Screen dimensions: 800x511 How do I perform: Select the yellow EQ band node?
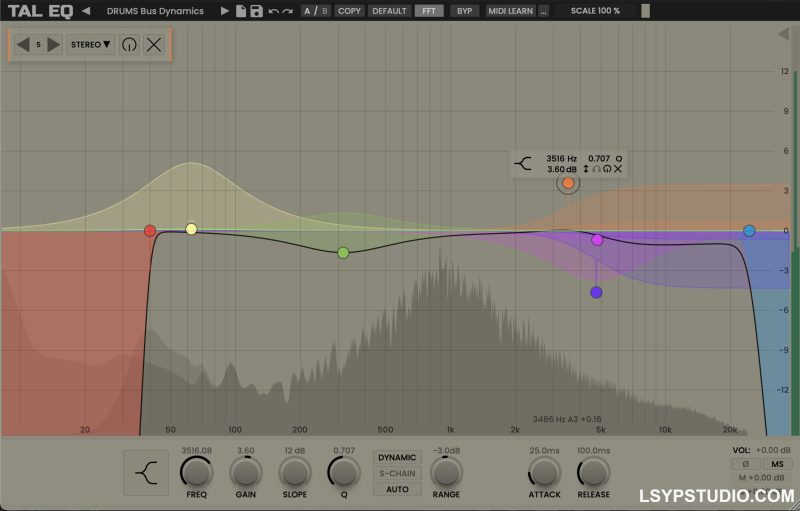point(191,229)
